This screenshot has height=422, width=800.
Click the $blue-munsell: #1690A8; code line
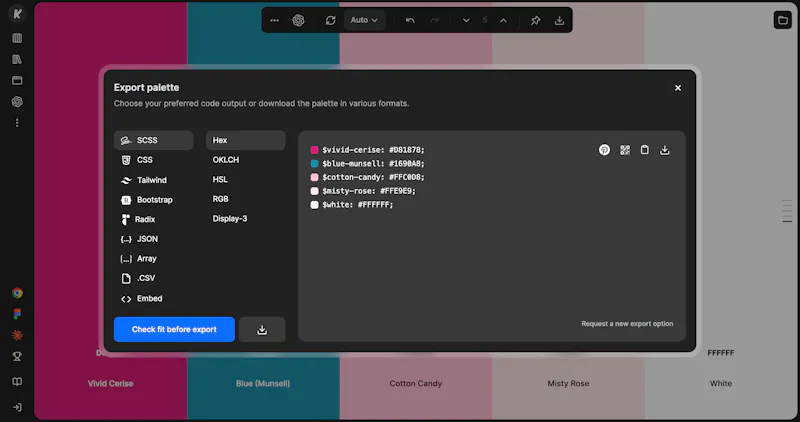[373, 163]
